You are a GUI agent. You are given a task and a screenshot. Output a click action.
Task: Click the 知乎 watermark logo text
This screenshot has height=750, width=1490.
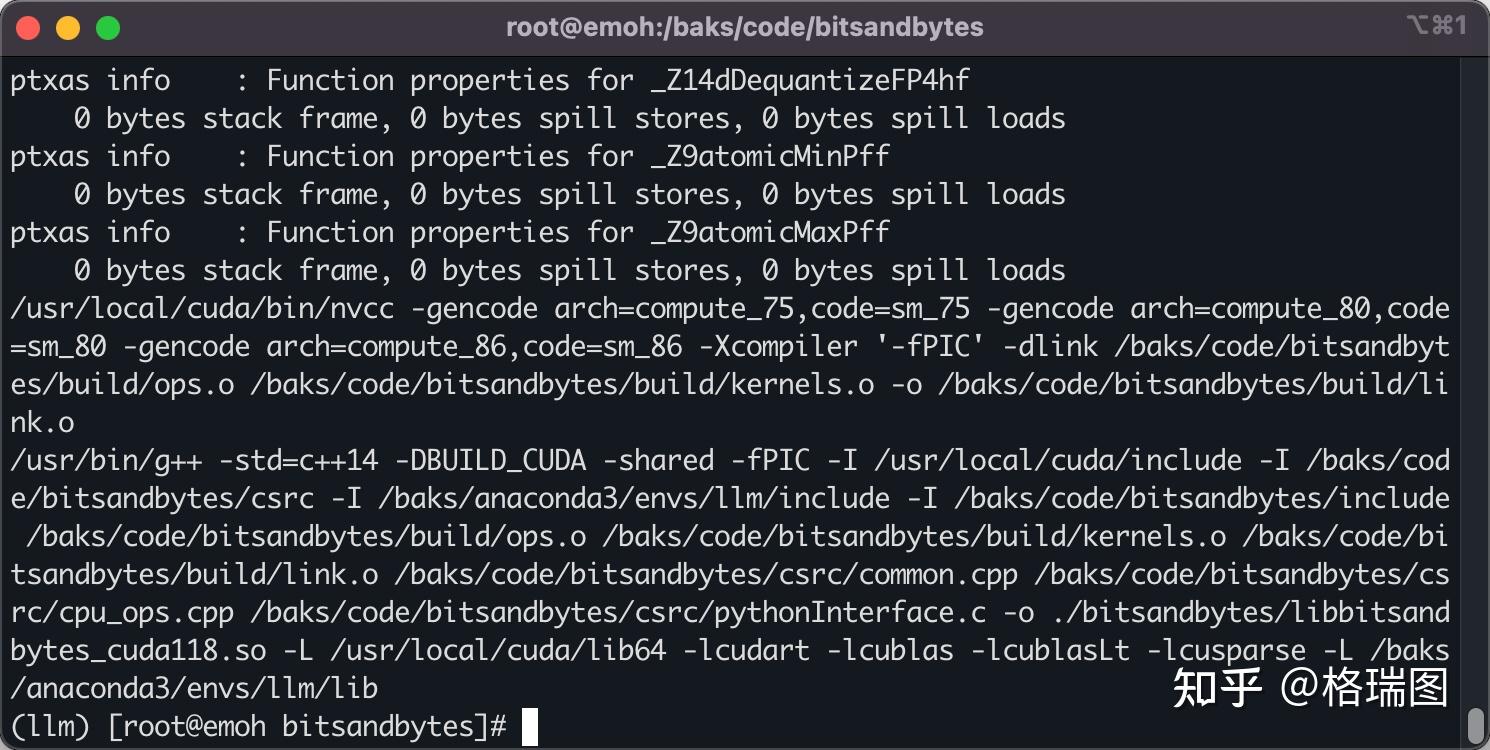[x=1217, y=688]
